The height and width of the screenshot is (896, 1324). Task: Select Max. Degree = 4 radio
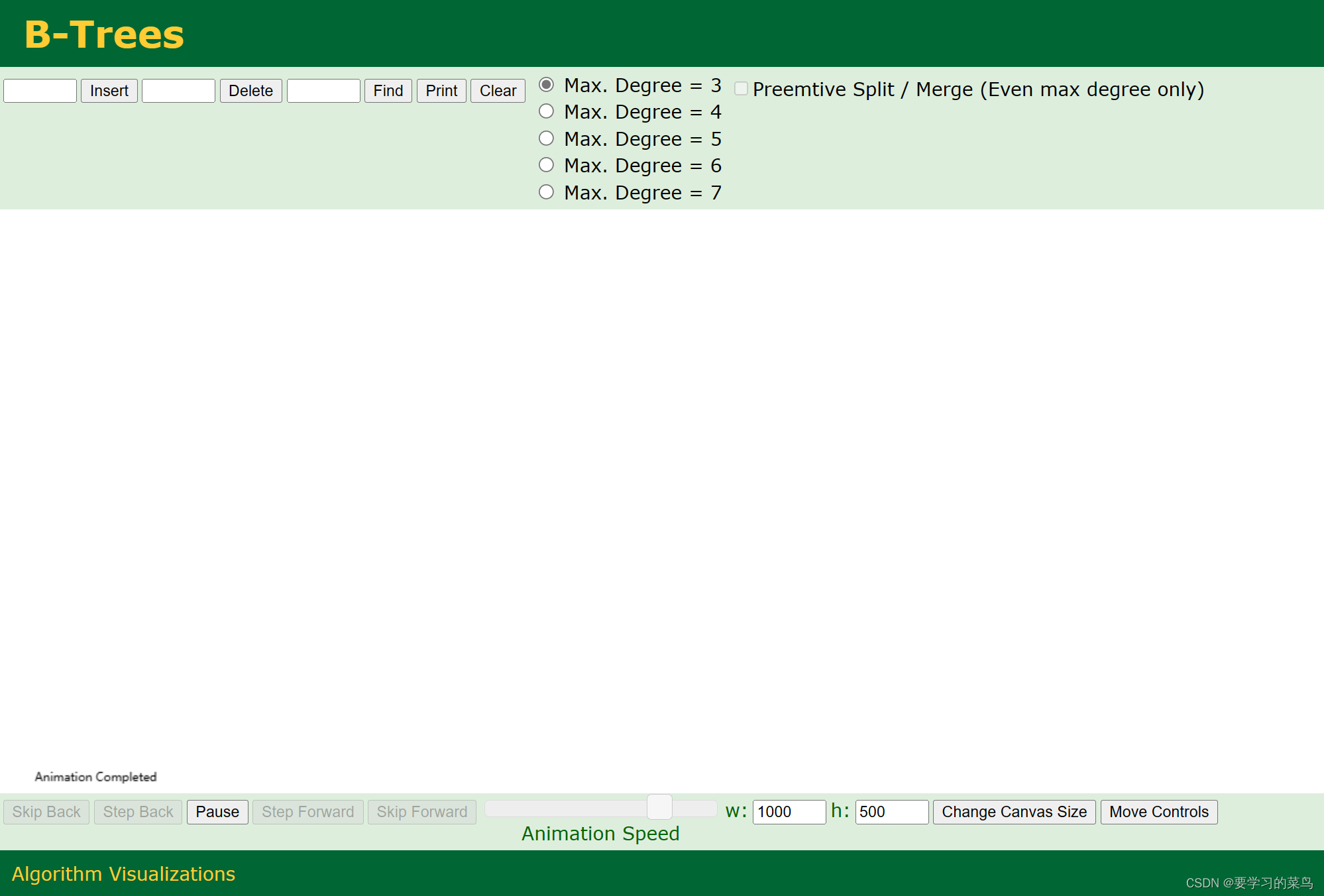[x=546, y=111]
